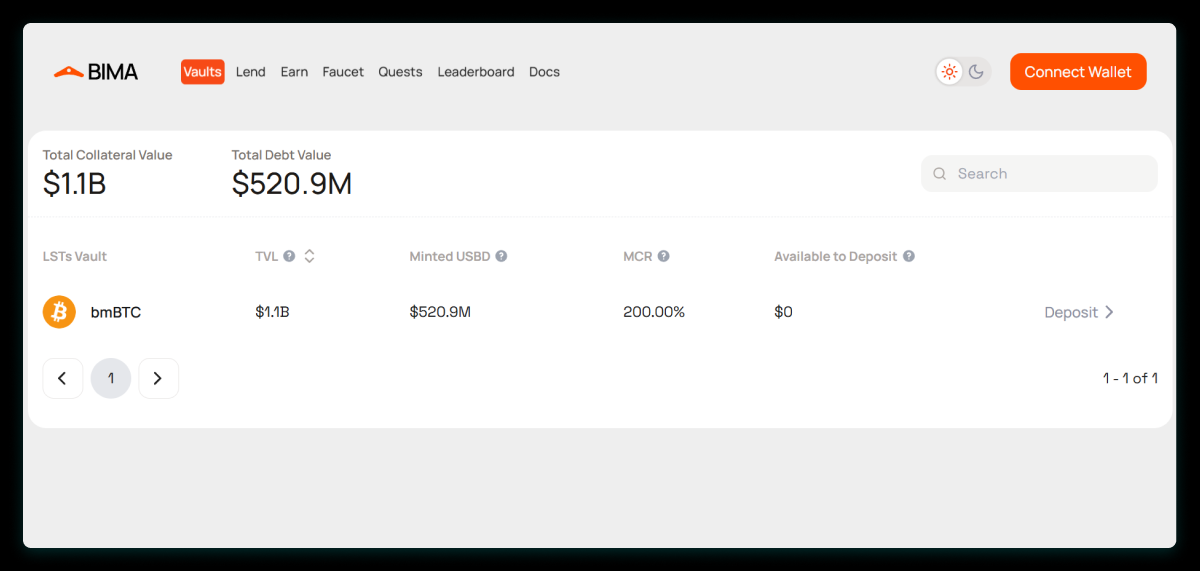Open the Leaderboard tab
The image size is (1200, 571).
click(476, 72)
